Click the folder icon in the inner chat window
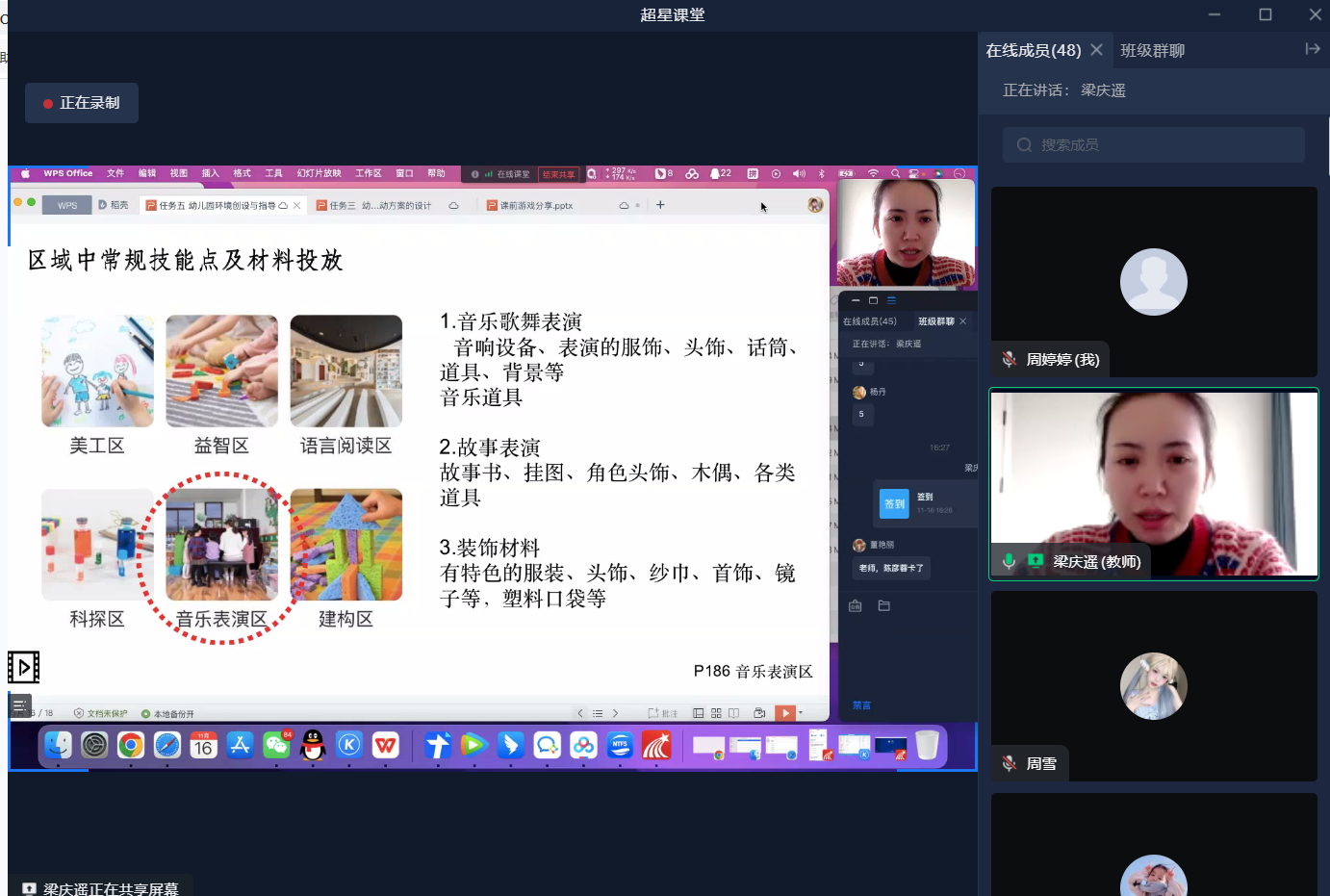 883,605
